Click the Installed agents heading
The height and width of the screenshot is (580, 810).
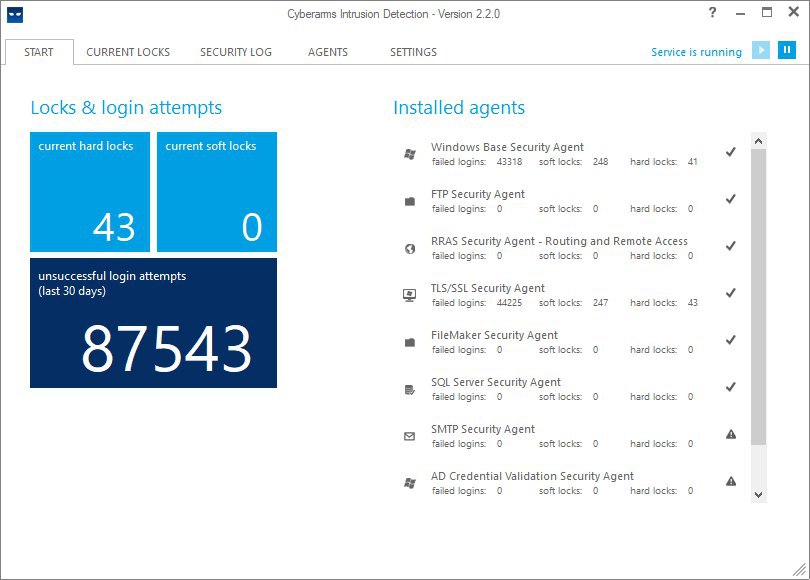[x=459, y=107]
